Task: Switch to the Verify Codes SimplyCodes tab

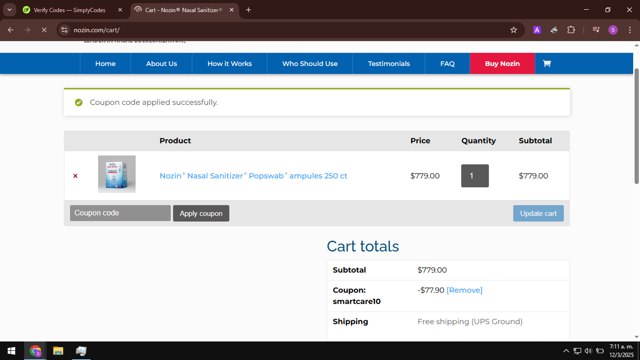Action: 69,10
